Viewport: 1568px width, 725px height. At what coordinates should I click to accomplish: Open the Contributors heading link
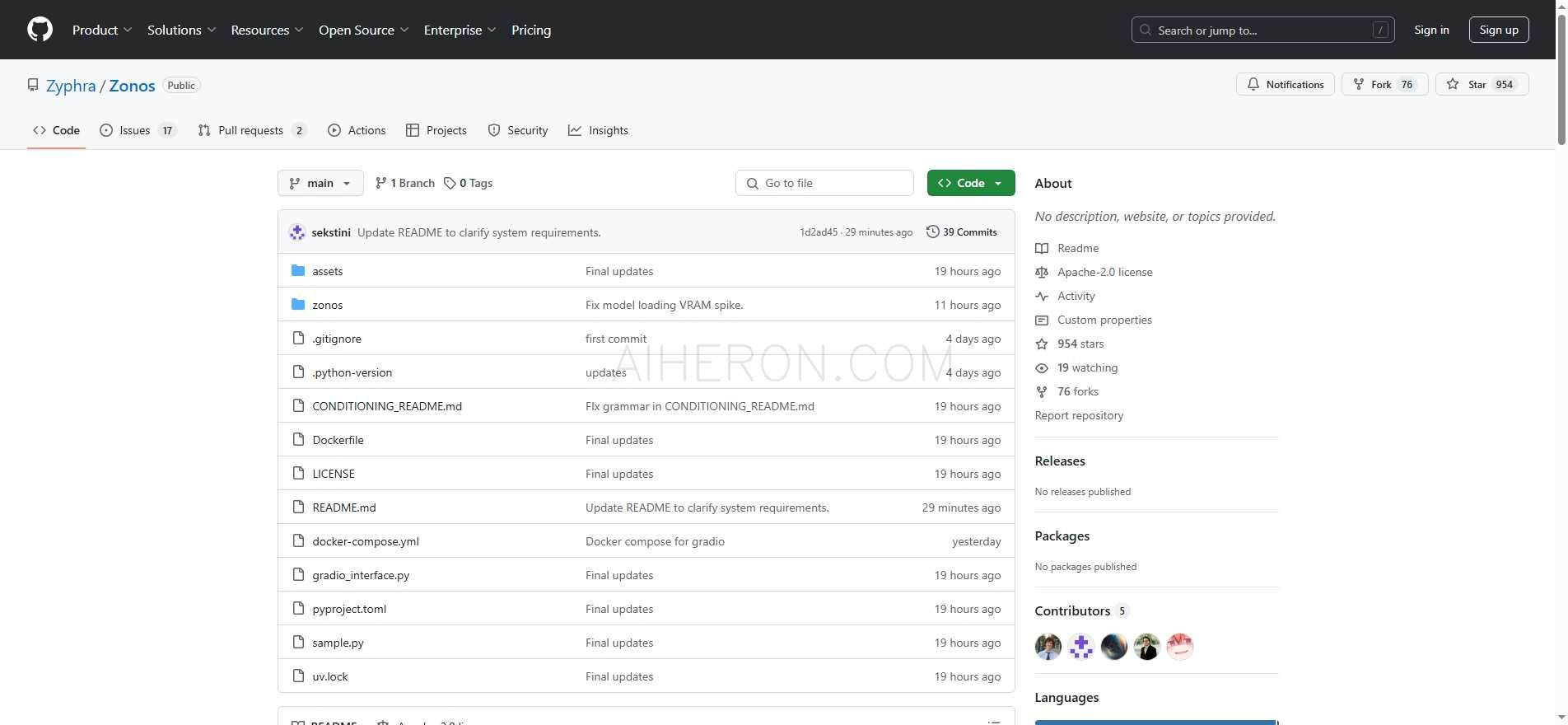[1081, 610]
